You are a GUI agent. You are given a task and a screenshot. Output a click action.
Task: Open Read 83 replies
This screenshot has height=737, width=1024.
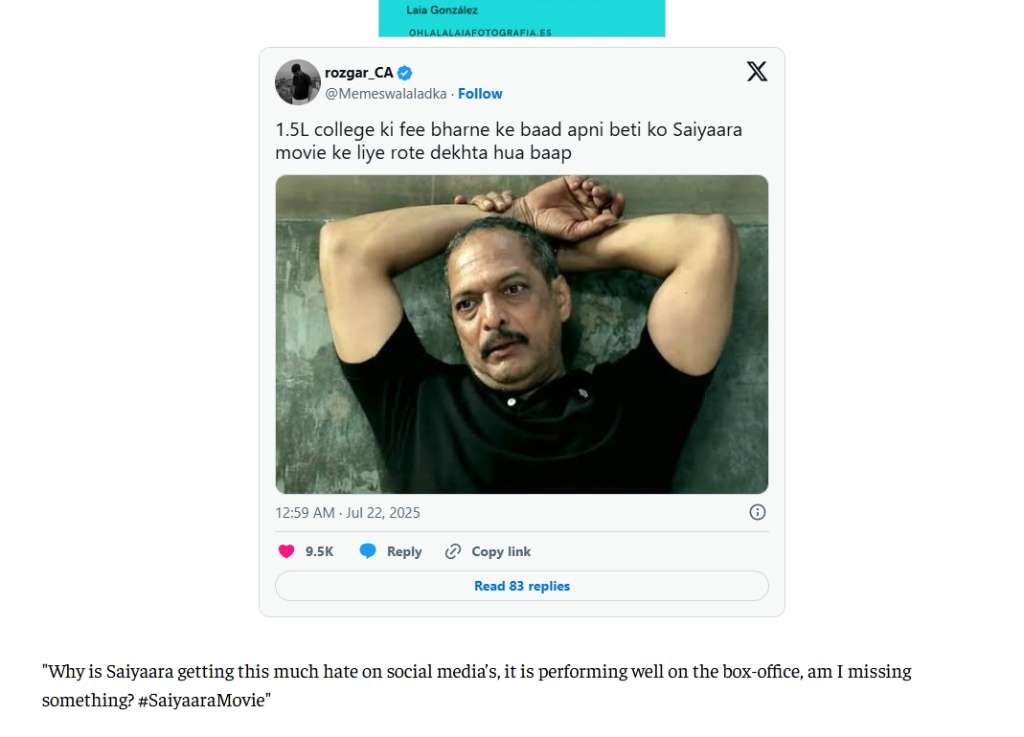(521, 586)
